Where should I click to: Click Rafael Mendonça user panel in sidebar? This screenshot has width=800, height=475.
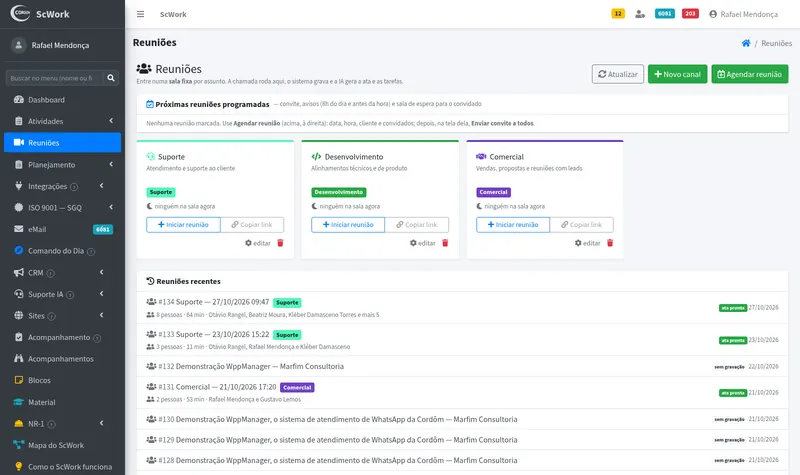click(62, 45)
